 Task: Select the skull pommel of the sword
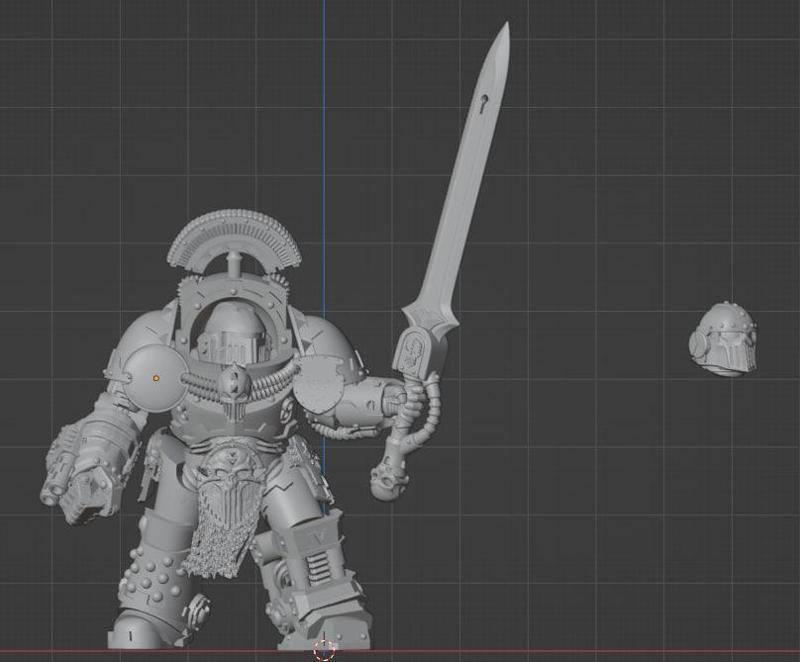pyautogui.click(x=388, y=481)
